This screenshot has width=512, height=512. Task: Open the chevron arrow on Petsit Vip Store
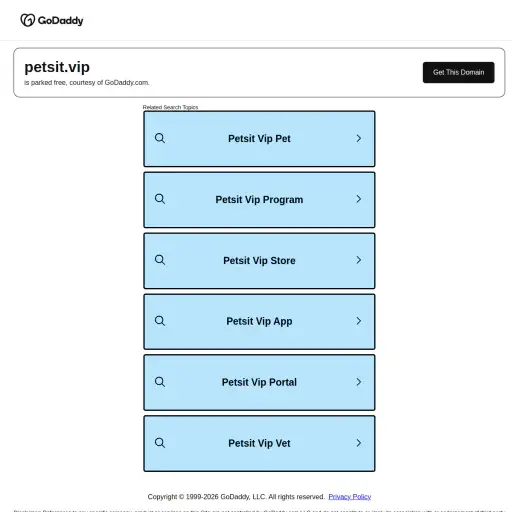tap(359, 260)
